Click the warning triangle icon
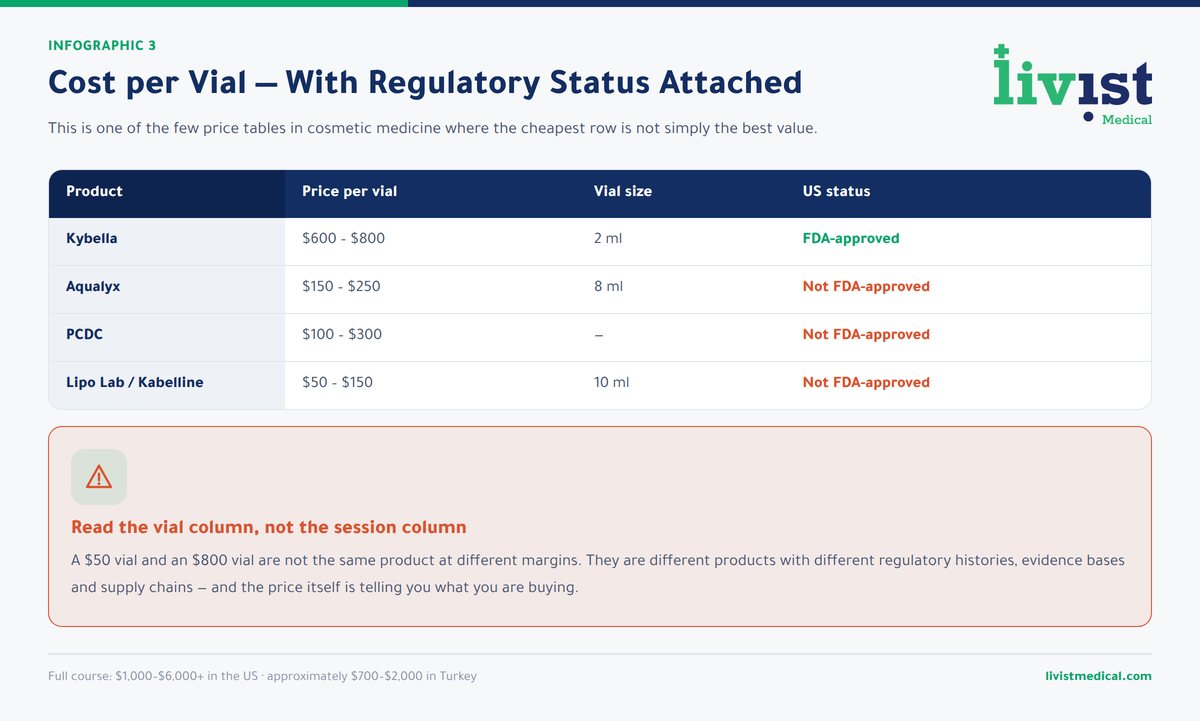Screen dimensions: 1200x721 (x=99, y=477)
